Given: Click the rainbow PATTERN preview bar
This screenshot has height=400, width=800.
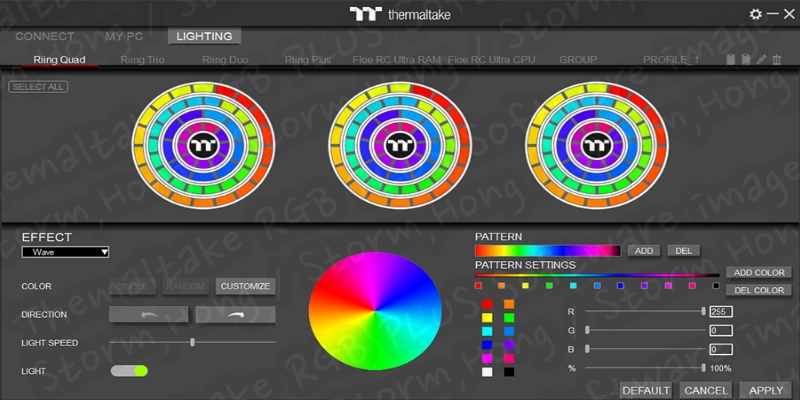Looking at the screenshot, I should tap(548, 251).
